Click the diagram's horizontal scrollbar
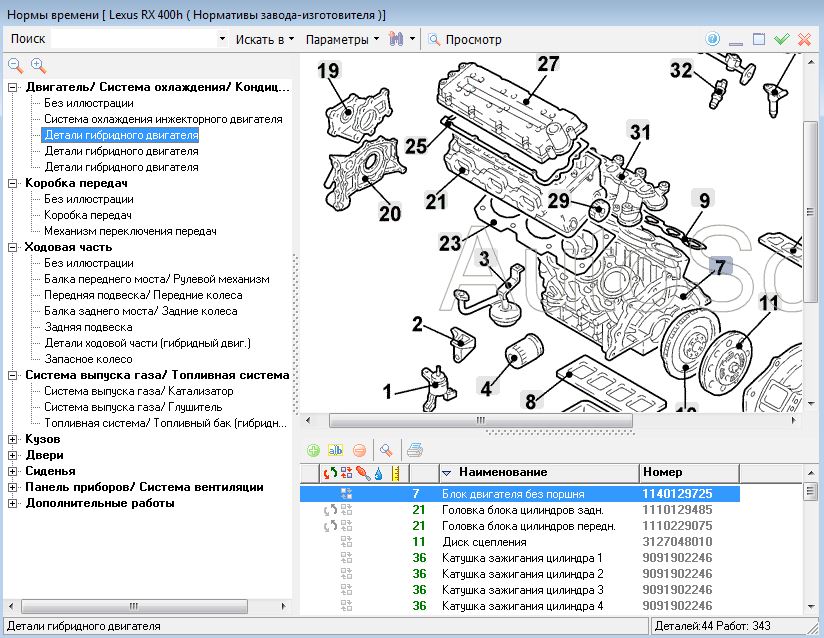This screenshot has height=638, width=824. [x=480, y=421]
